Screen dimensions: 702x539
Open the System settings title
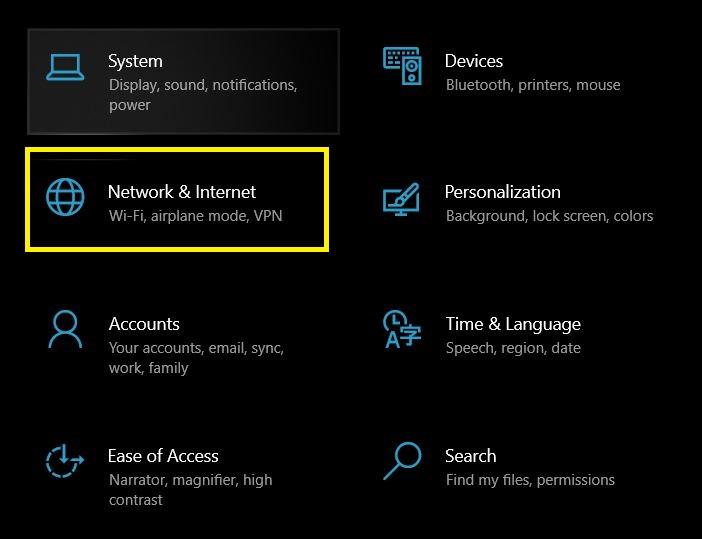[135, 61]
